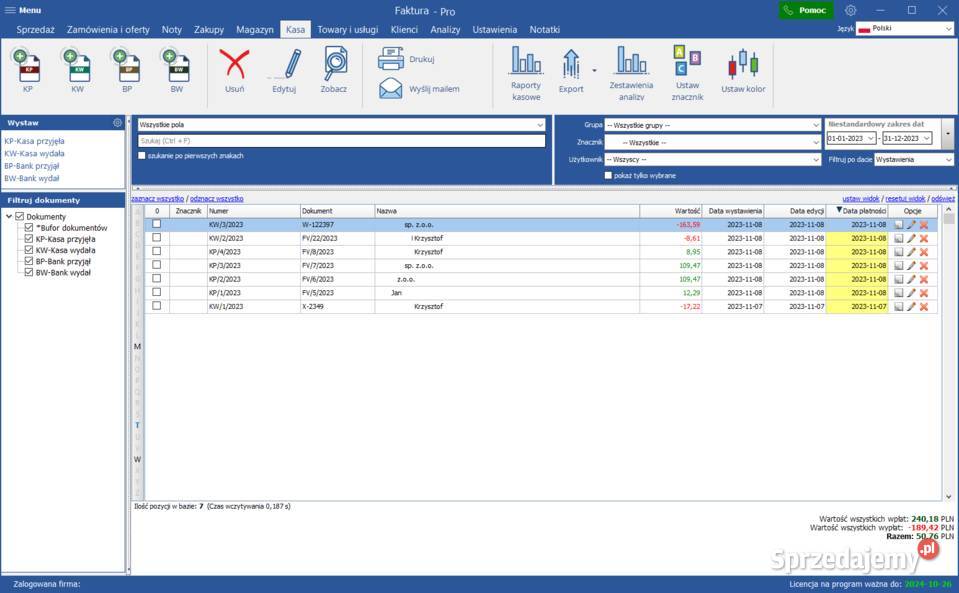Image resolution: width=959 pixels, height=593 pixels.
Task: Create a new KW cash disbursement document
Action: tap(77, 66)
